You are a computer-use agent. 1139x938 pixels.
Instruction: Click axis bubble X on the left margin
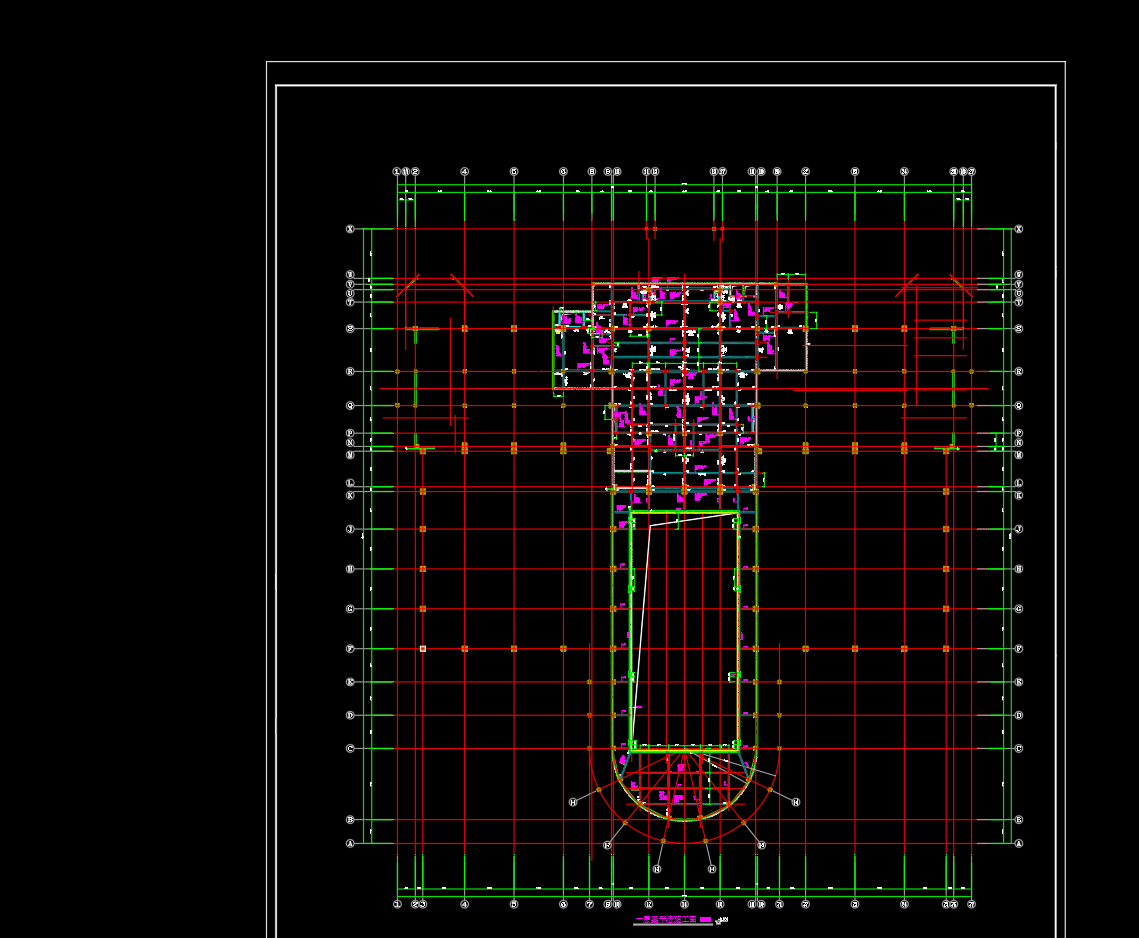[x=350, y=229]
